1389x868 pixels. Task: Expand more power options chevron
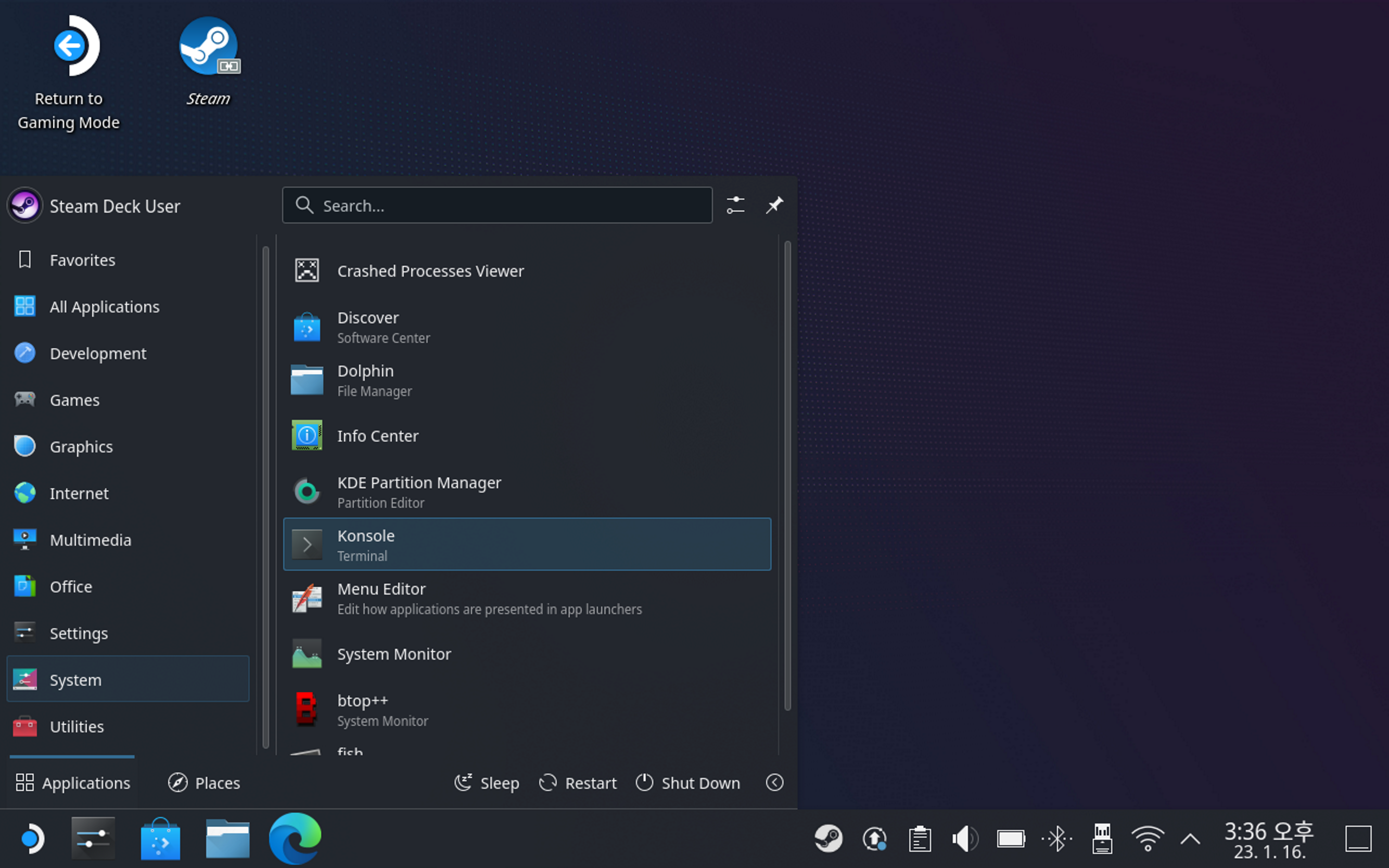click(774, 782)
